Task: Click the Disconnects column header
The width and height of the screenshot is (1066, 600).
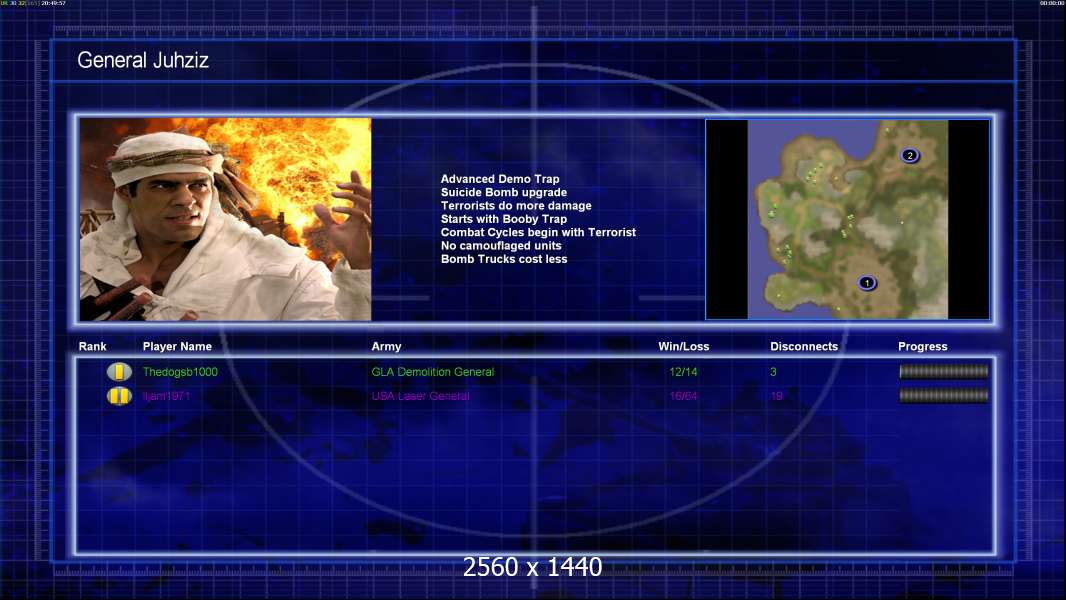Action: click(x=804, y=347)
